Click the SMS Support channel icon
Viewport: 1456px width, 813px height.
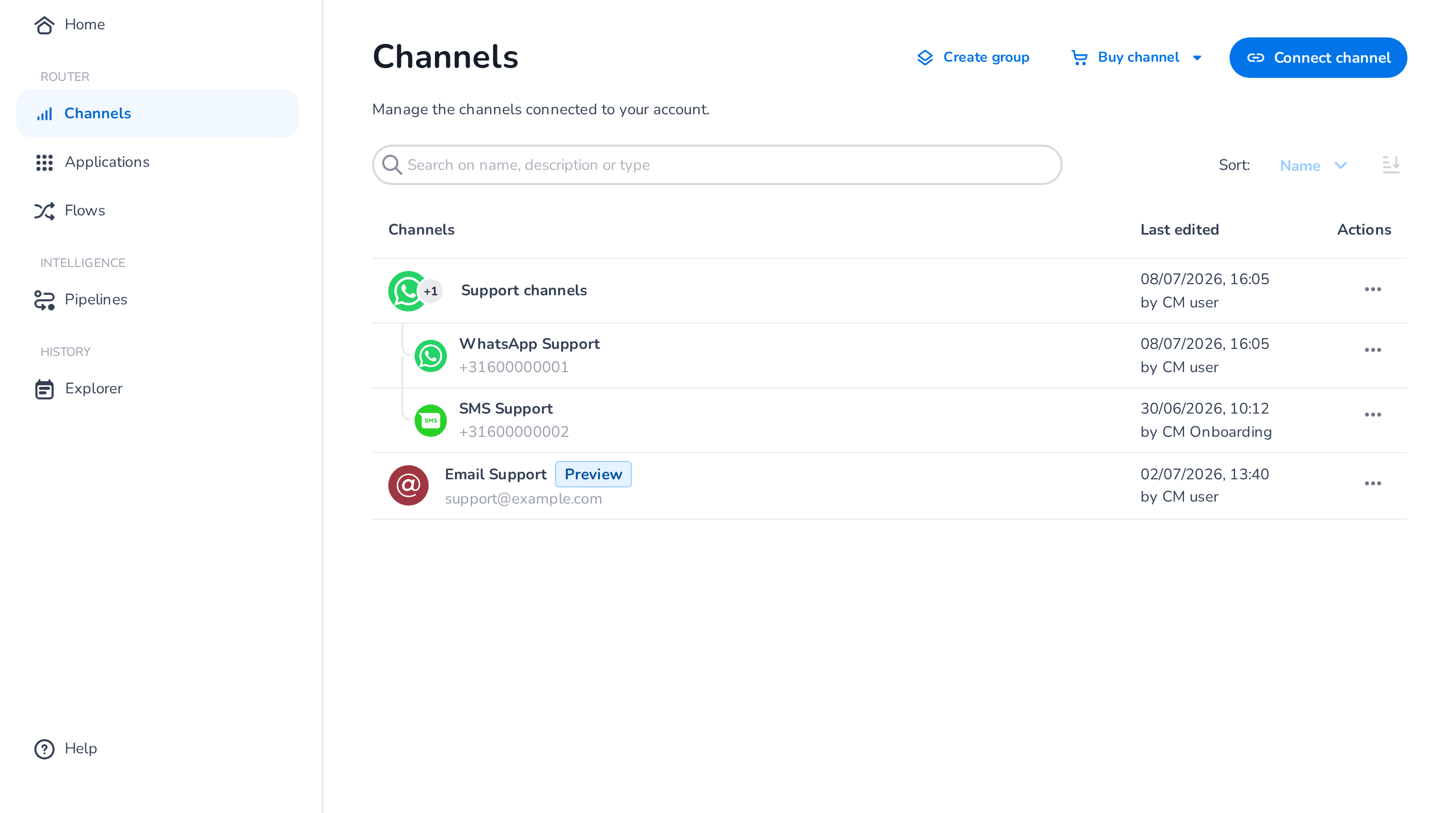click(x=431, y=420)
